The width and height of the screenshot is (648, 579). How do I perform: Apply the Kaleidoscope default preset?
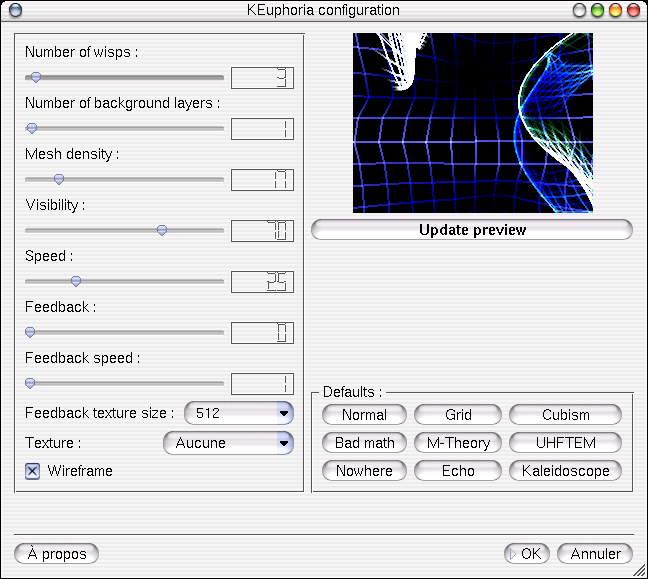tap(565, 471)
